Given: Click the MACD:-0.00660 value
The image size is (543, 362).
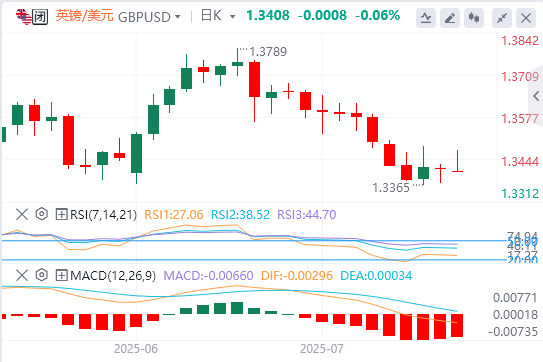Looking at the screenshot, I should tap(208, 276).
